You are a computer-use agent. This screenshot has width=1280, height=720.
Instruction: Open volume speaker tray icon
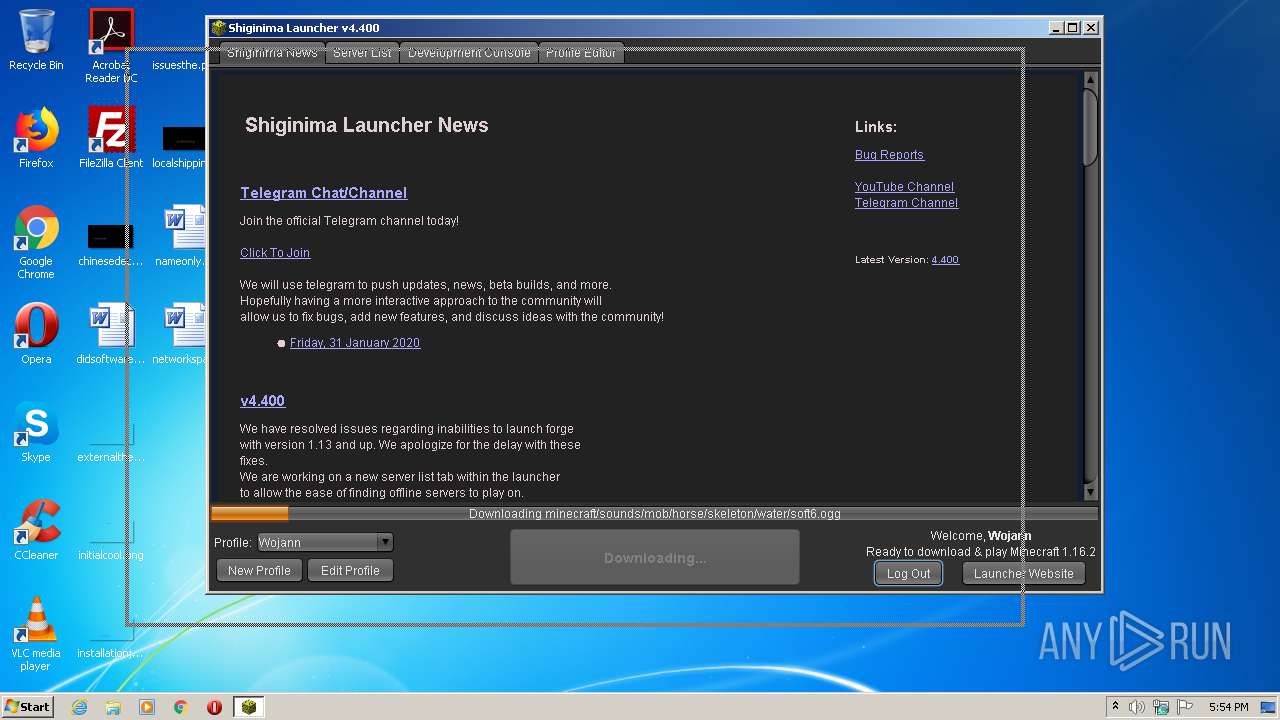(x=1137, y=707)
